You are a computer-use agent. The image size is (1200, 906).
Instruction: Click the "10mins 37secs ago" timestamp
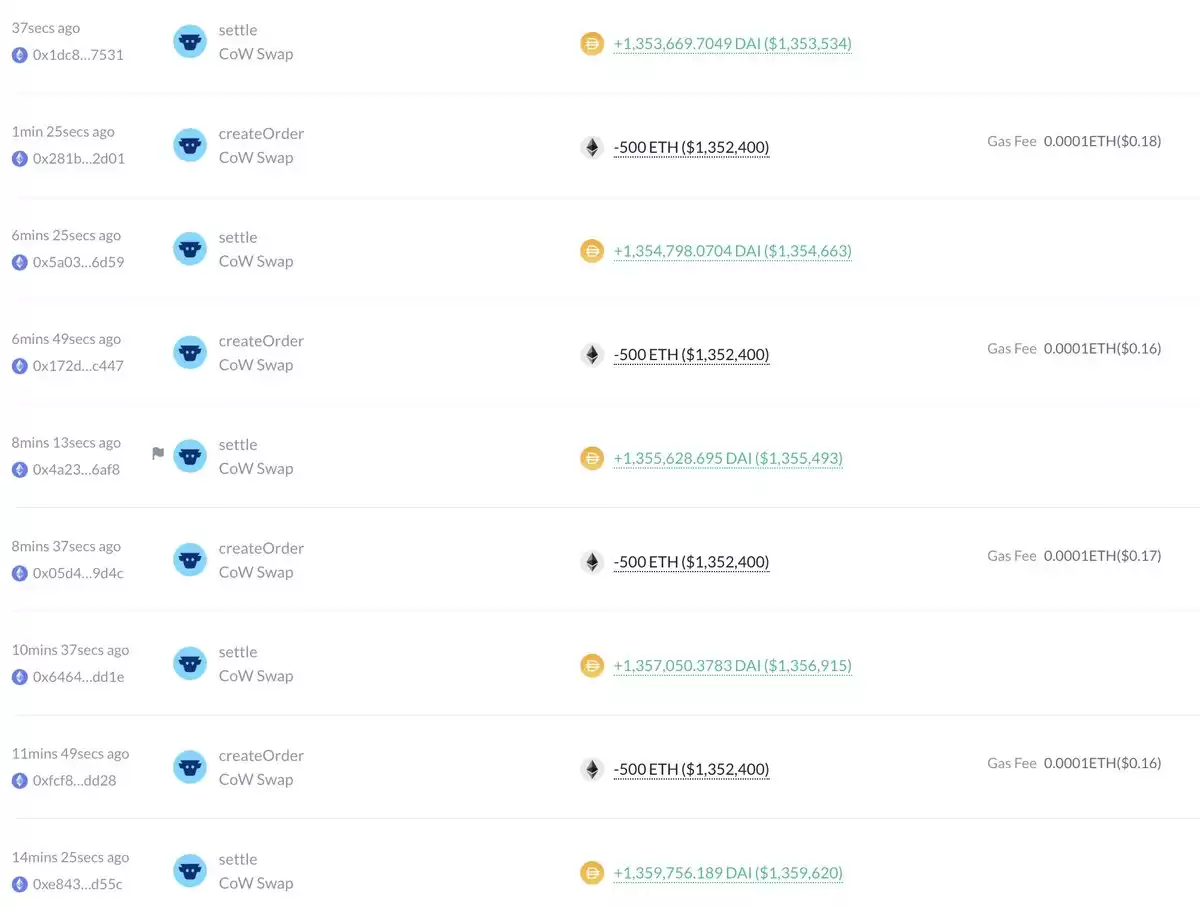coord(70,650)
